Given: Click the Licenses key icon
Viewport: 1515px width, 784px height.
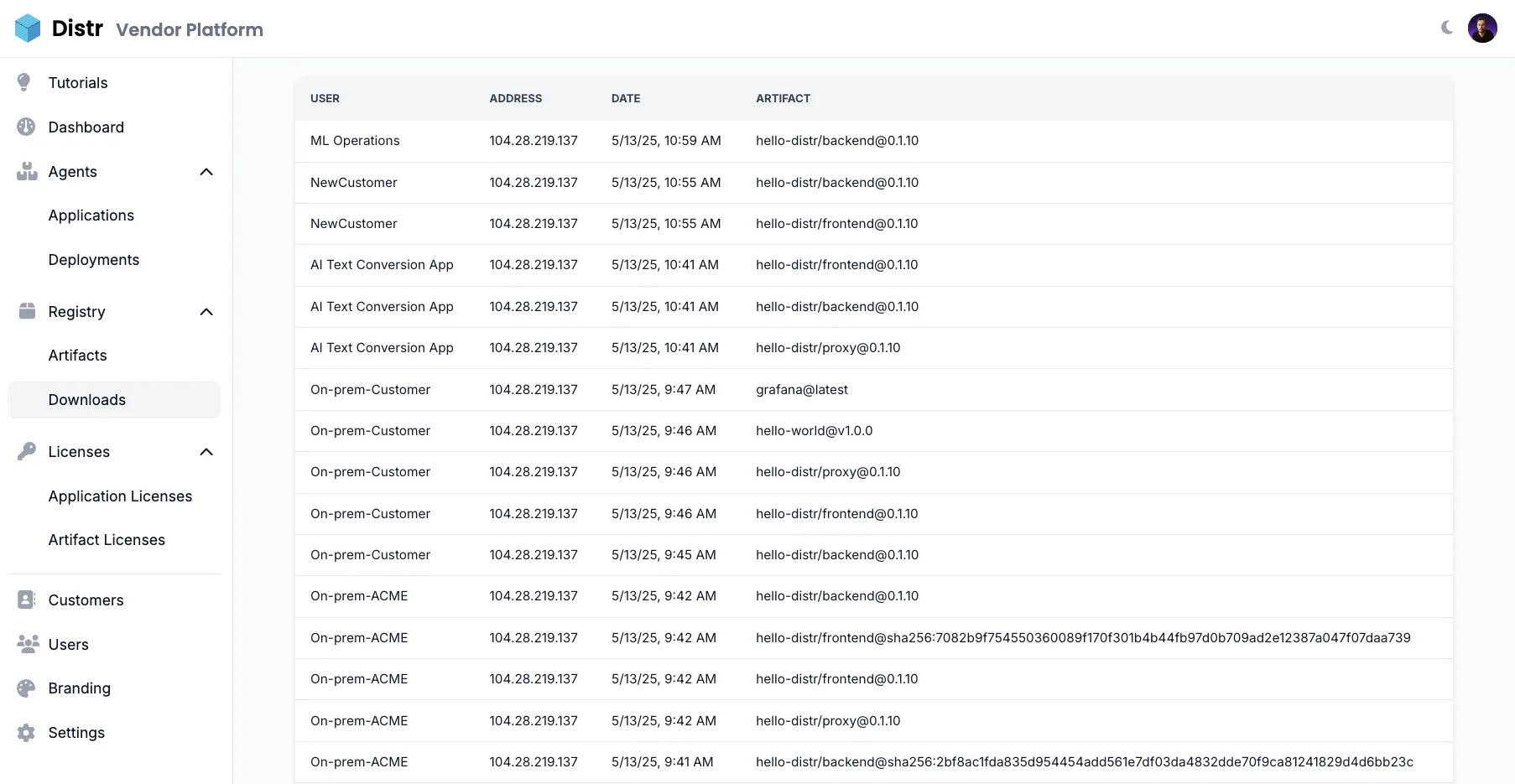Looking at the screenshot, I should tap(26, 451).
